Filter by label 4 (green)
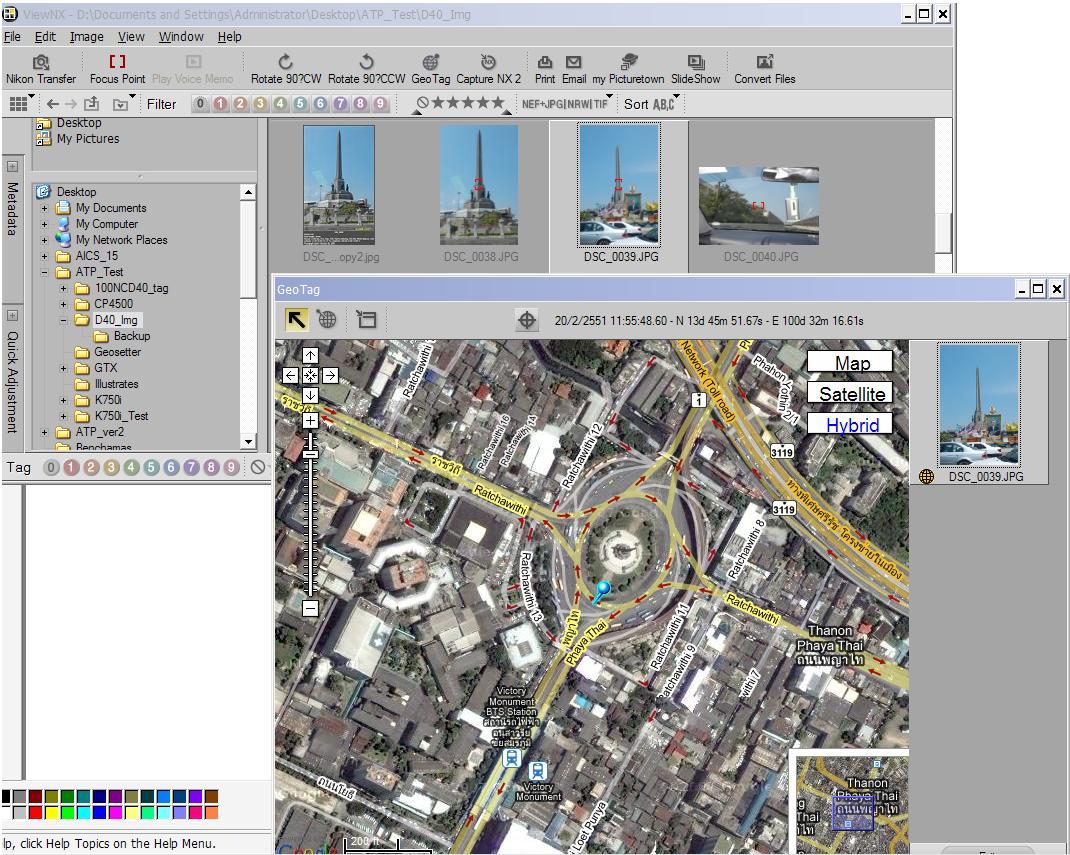The width and height of the screenshot is (1070, 855). [280, 104]
